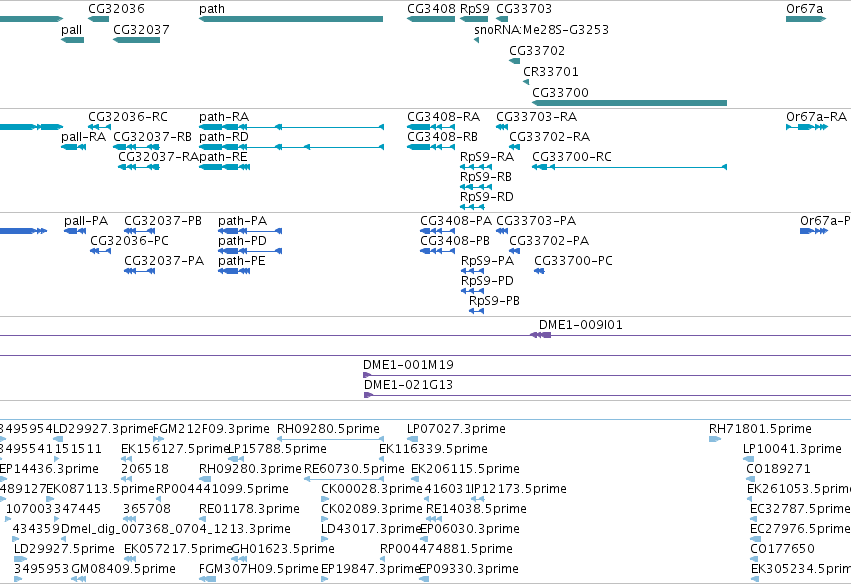Select the CG32037-PA protein feature

(x=139, y=271)
